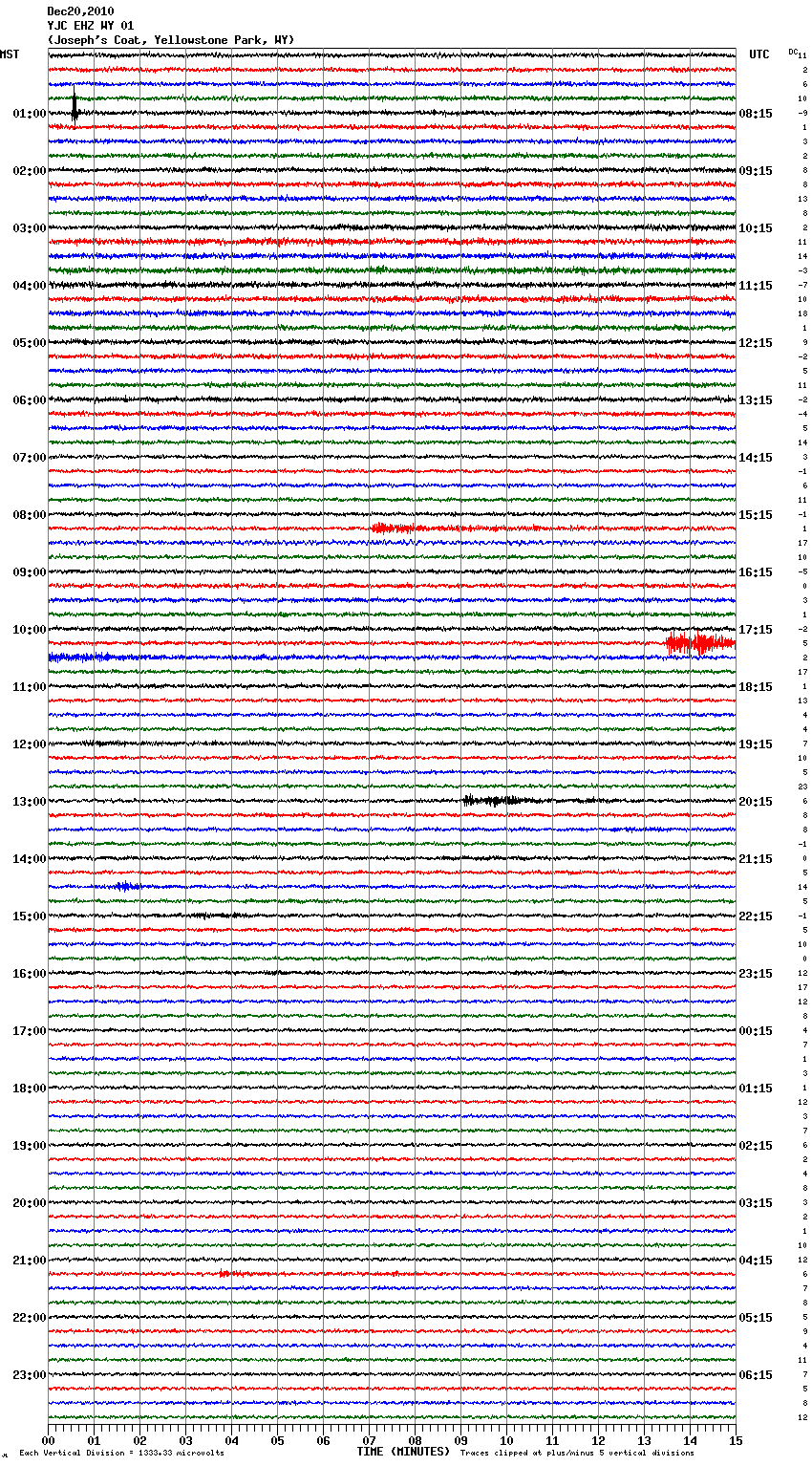
Task: Select the 08:00 MST row label
Action: [29, 515]
